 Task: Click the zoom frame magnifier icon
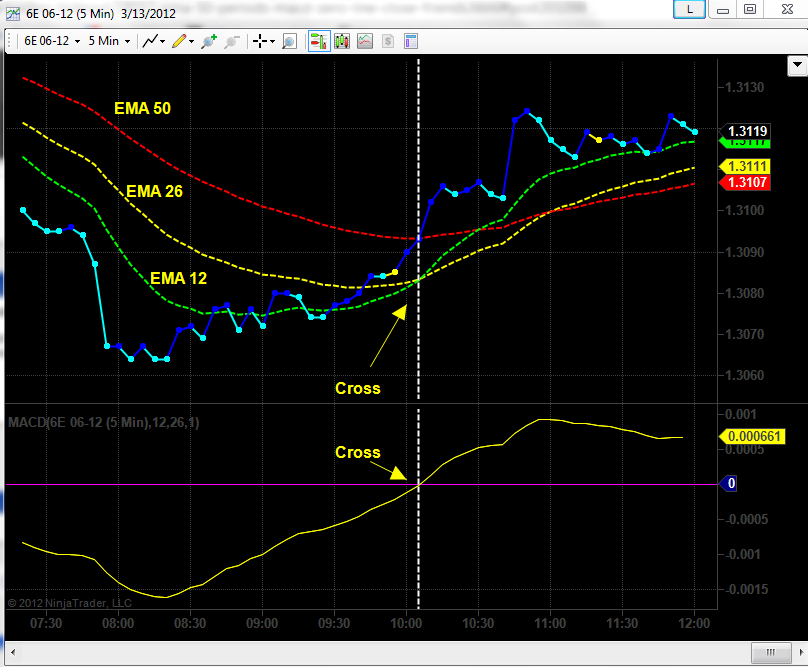pyautogui.click(x=289, y=41)
